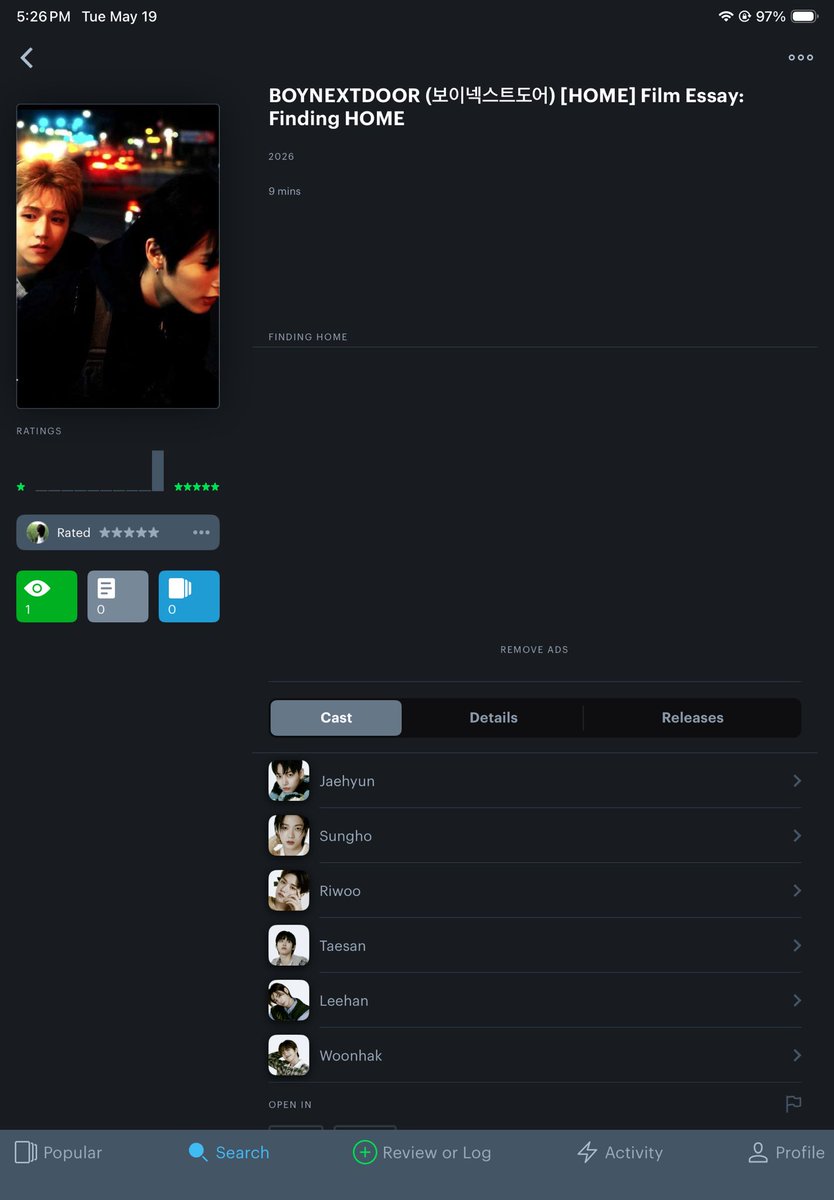Switch to the Releases tab
834x1200 pixels.
pyautogui.click(x=692, y=718)
